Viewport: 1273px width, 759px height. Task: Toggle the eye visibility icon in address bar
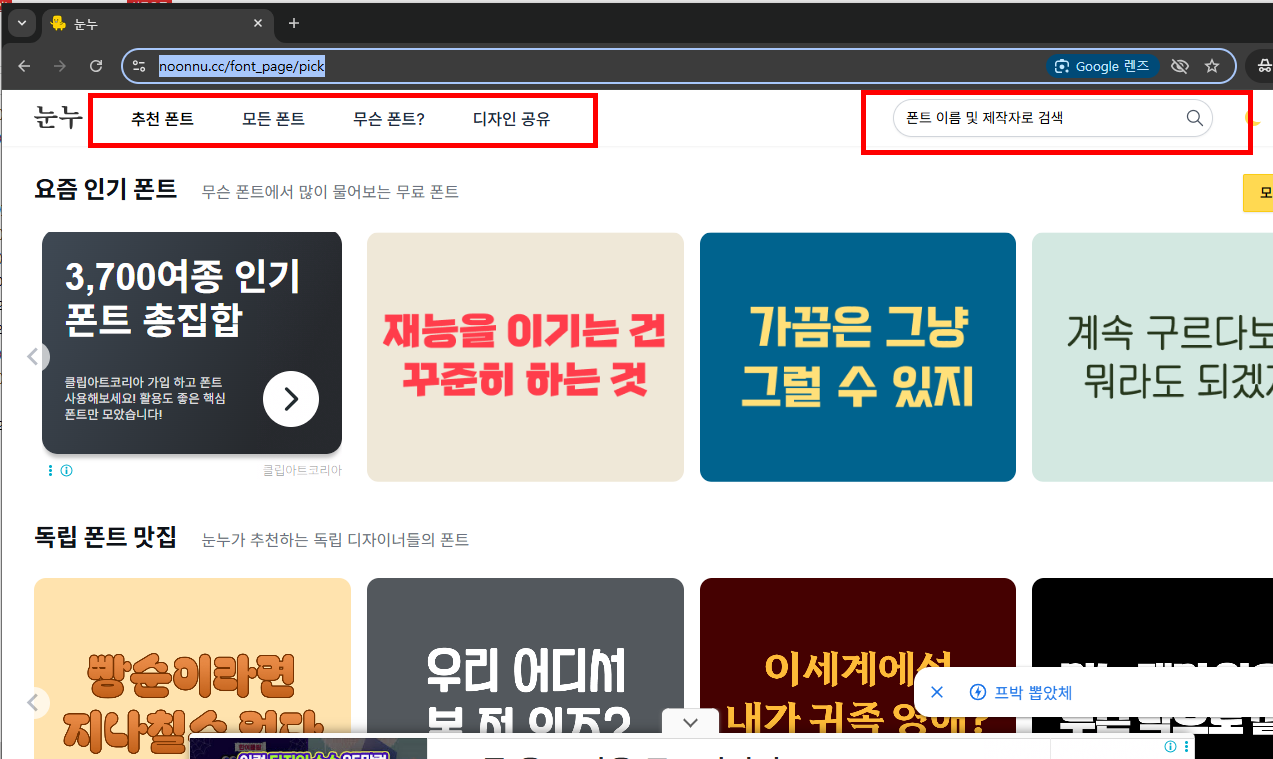coord(1180,66)
